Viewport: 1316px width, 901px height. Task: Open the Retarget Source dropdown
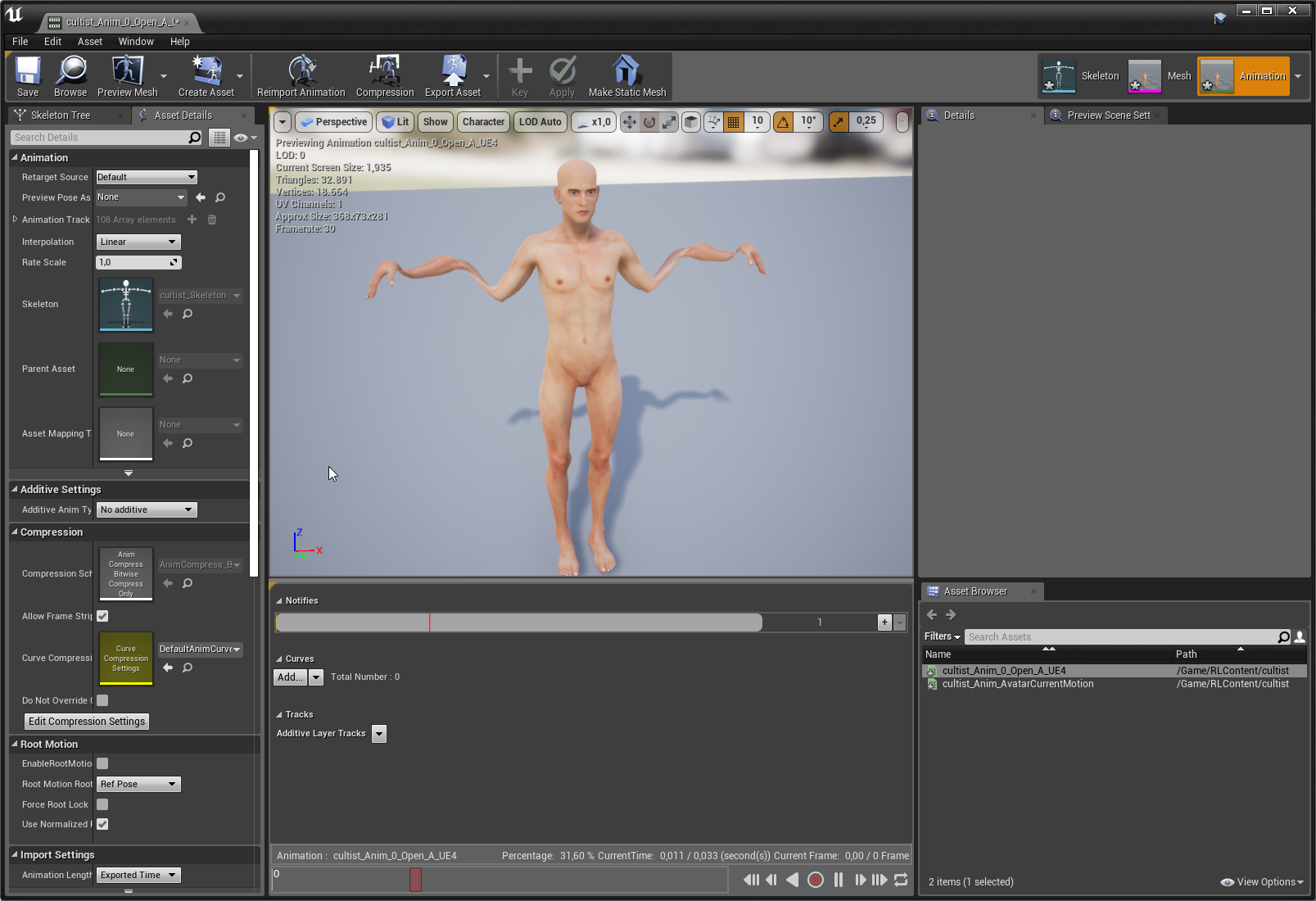[147, 177]
